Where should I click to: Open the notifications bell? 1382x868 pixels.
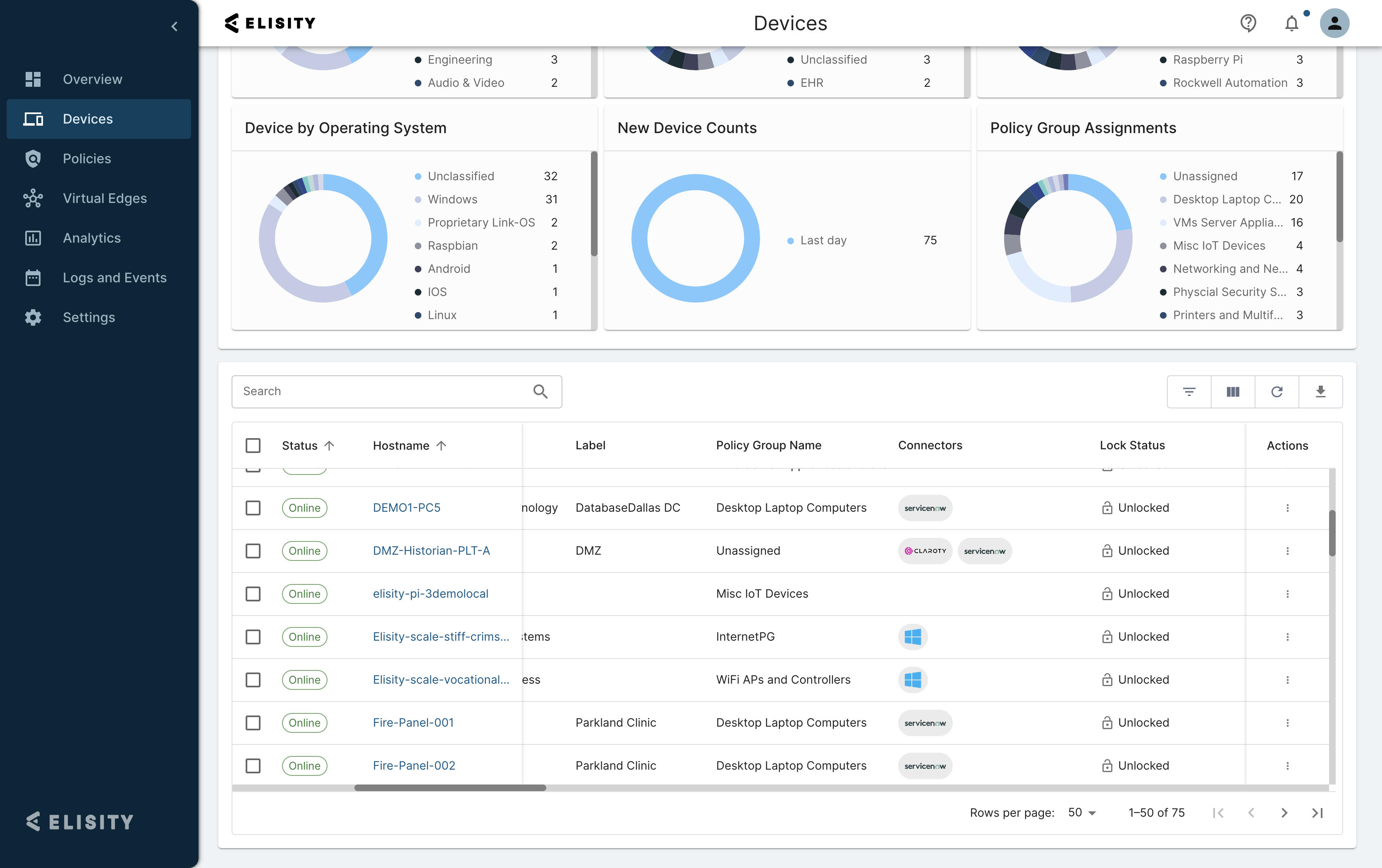click(1291, 24)
